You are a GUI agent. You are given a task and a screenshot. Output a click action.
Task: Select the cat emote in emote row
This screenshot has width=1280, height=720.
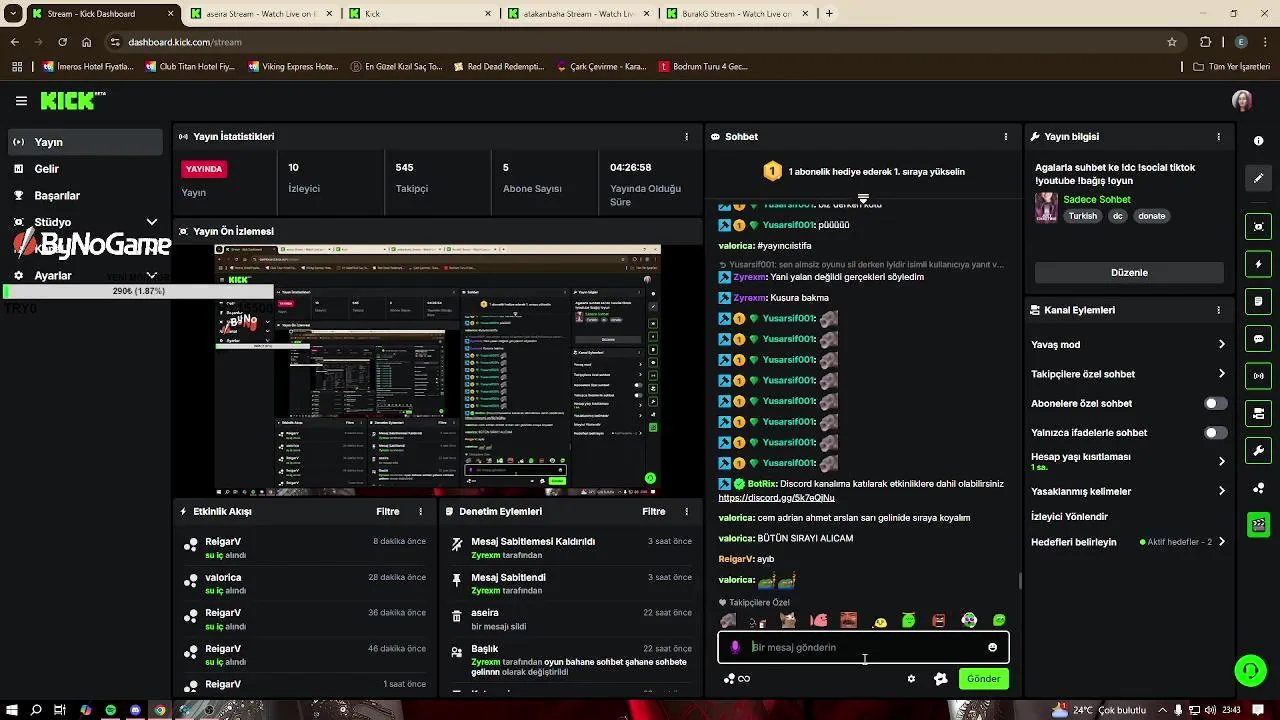point(788,621)
